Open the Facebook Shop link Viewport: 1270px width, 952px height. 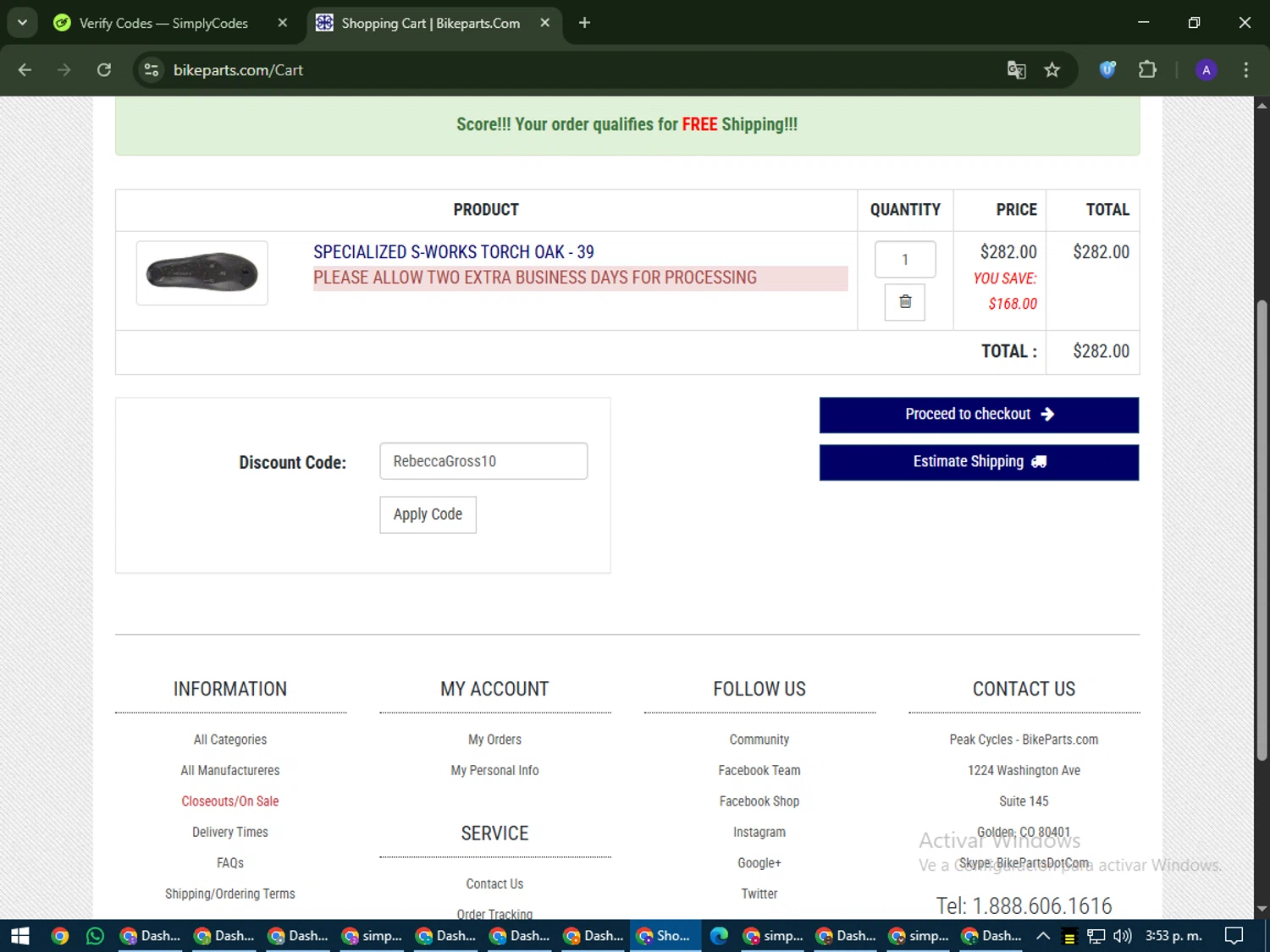pyautogui.click(x=759, y=801)
